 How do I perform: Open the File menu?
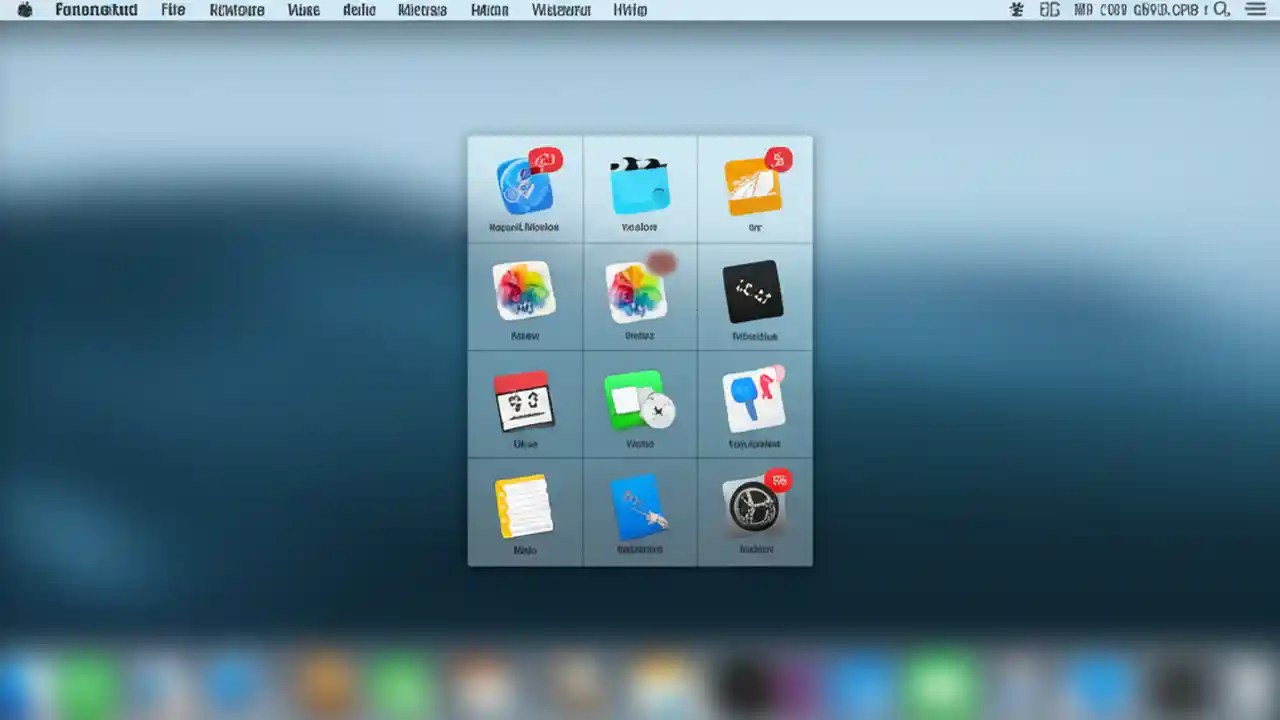point(172,10)
